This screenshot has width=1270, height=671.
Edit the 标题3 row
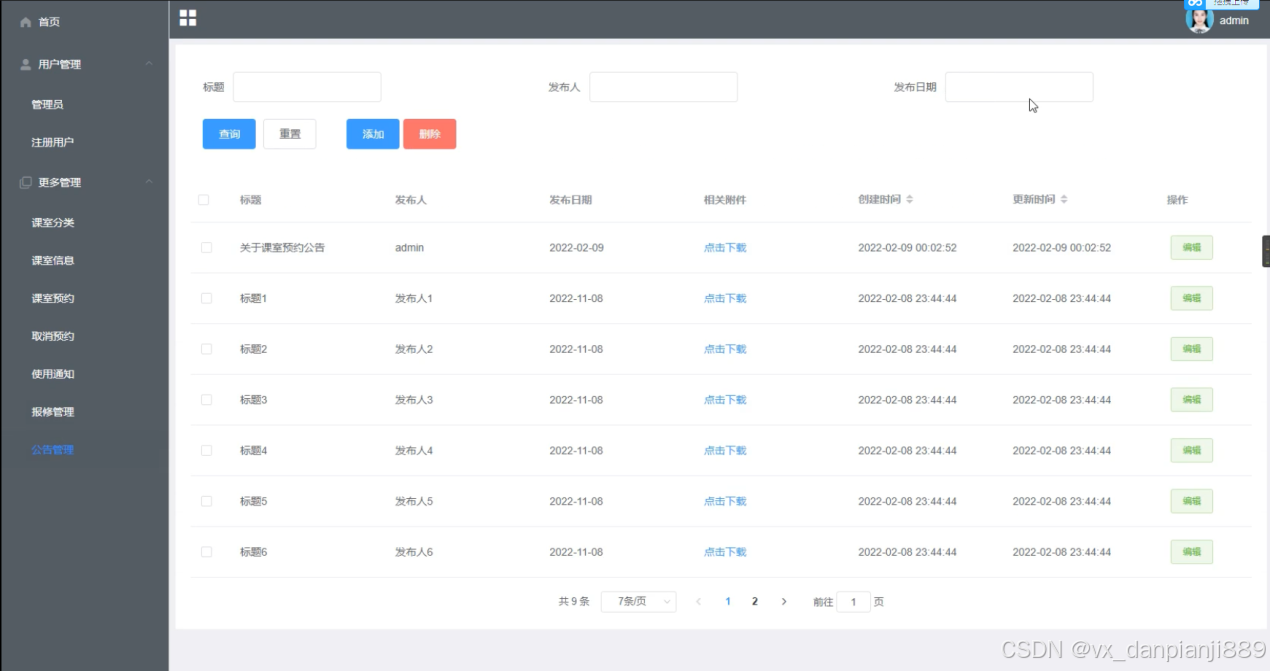(1192, 399)
